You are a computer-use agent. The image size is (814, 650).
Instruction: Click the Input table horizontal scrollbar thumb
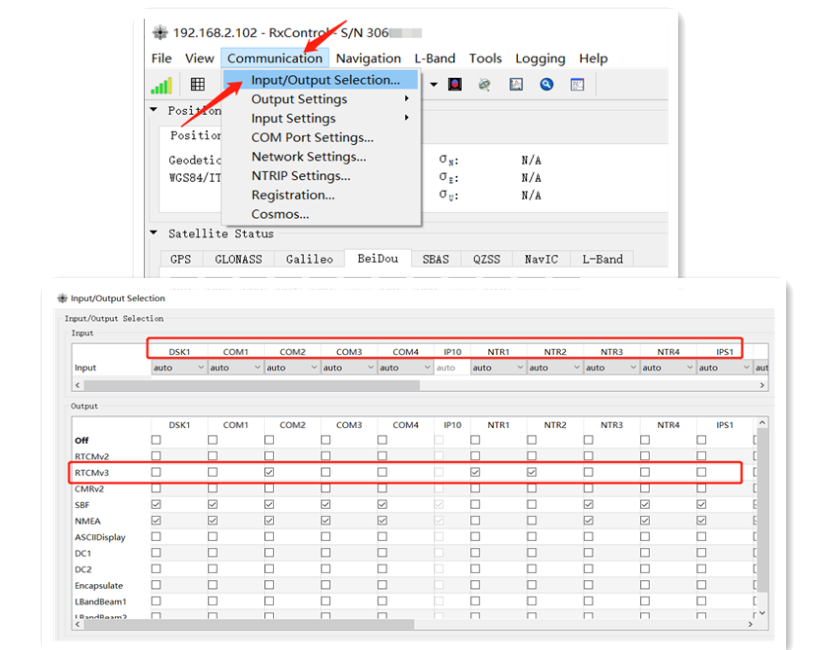tap(252, 385)
